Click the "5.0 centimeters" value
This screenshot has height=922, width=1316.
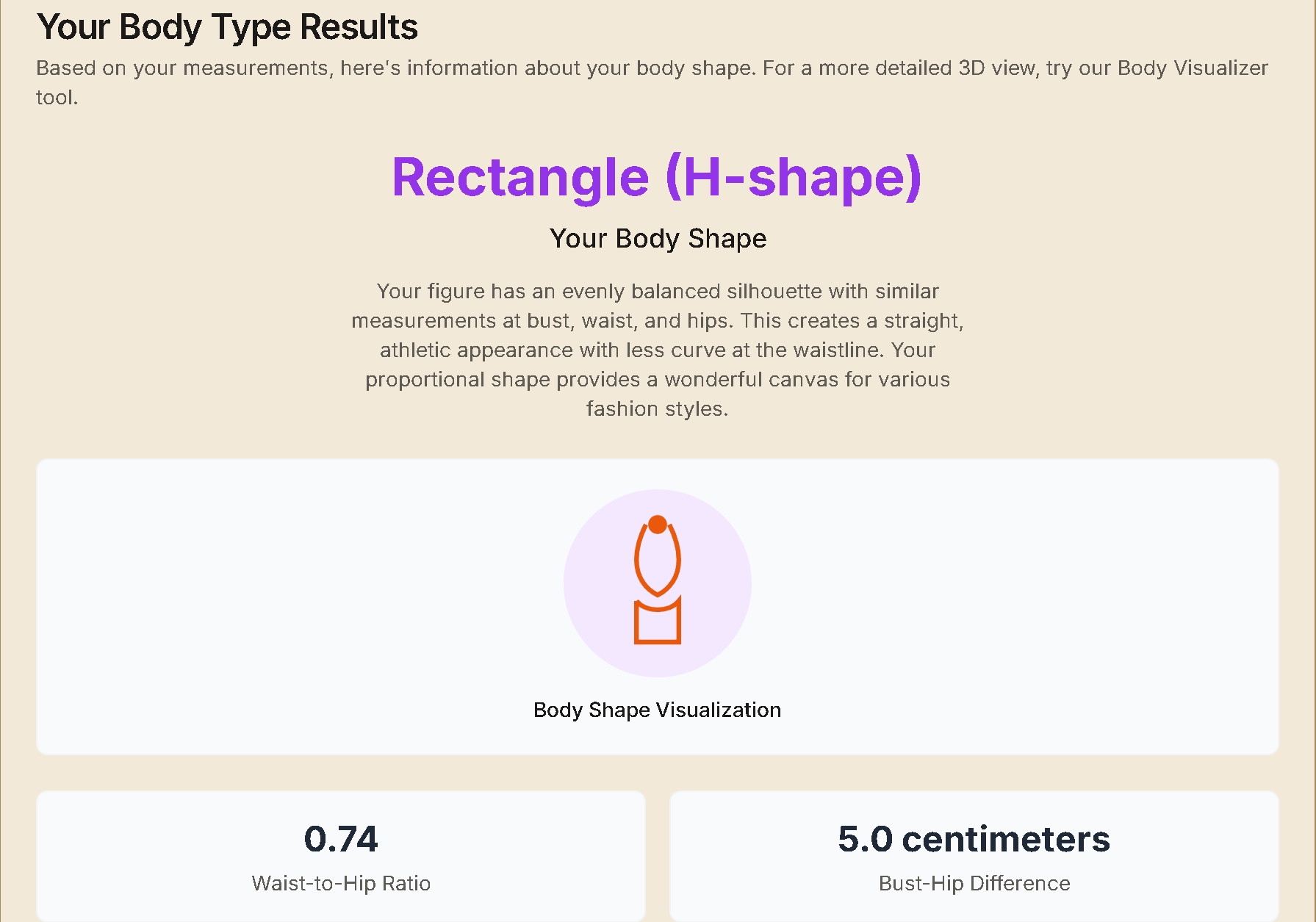(974, 839)
